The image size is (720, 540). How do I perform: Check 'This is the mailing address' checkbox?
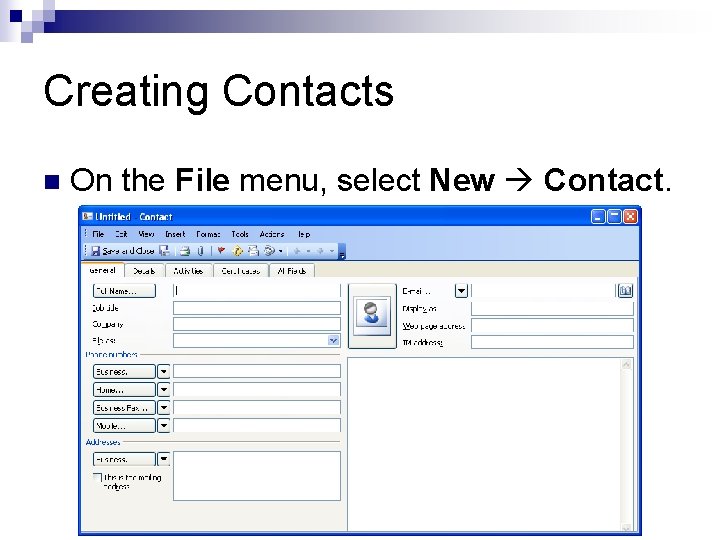click(97, 478)
